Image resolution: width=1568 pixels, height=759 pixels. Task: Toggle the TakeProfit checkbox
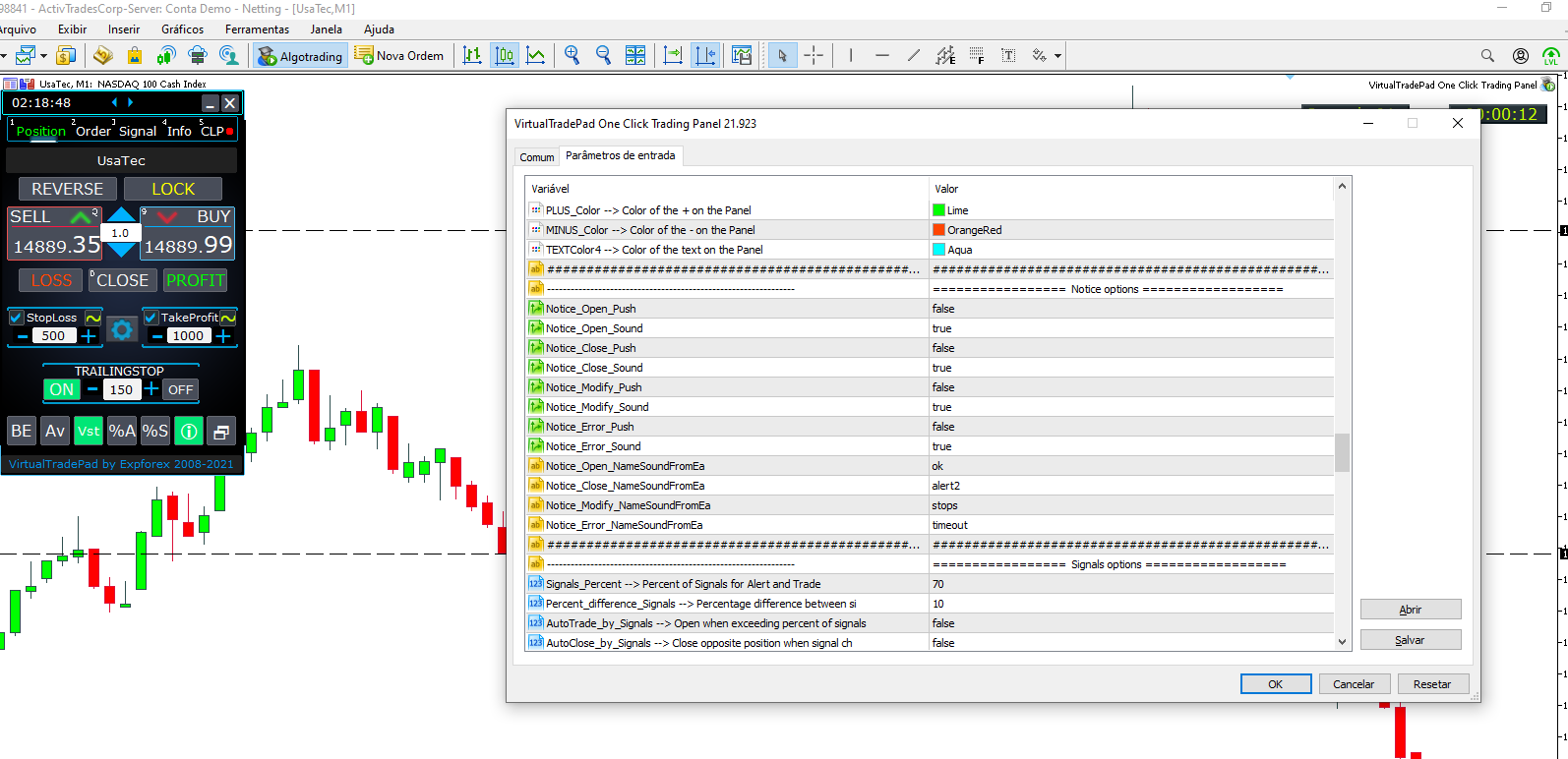[151, 318]
